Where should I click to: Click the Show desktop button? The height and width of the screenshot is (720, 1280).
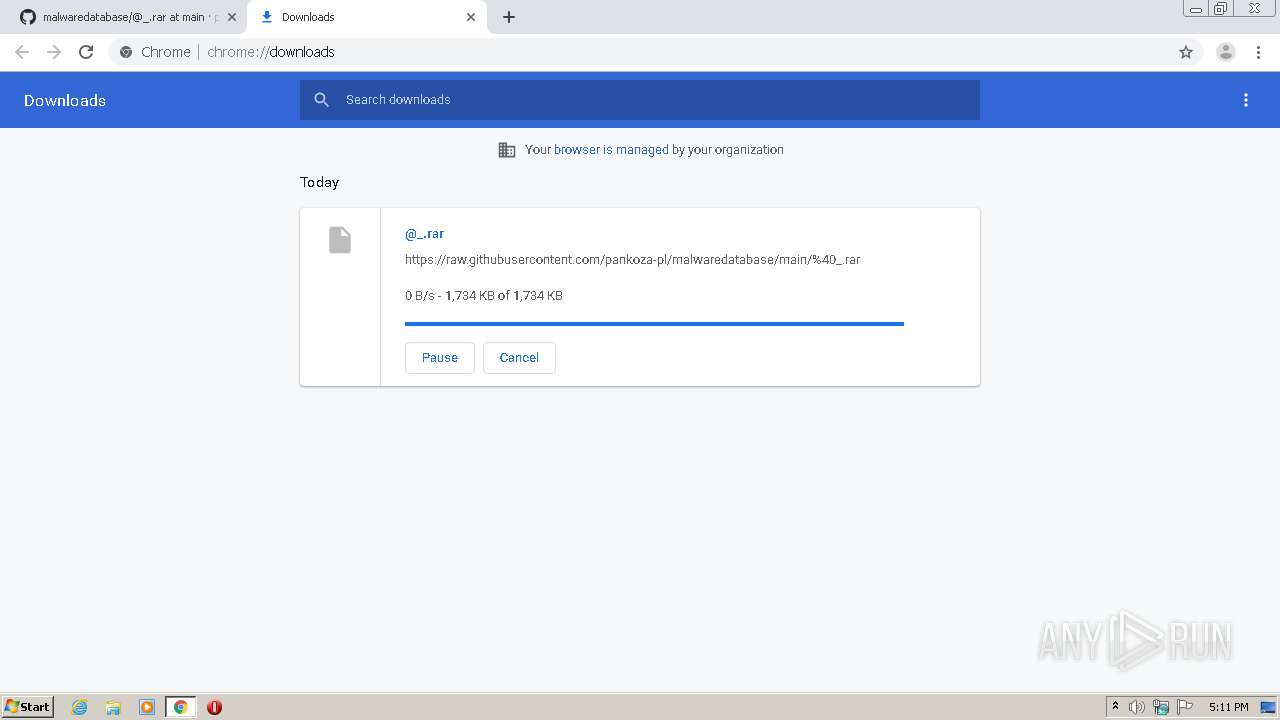click(1269, 707)
